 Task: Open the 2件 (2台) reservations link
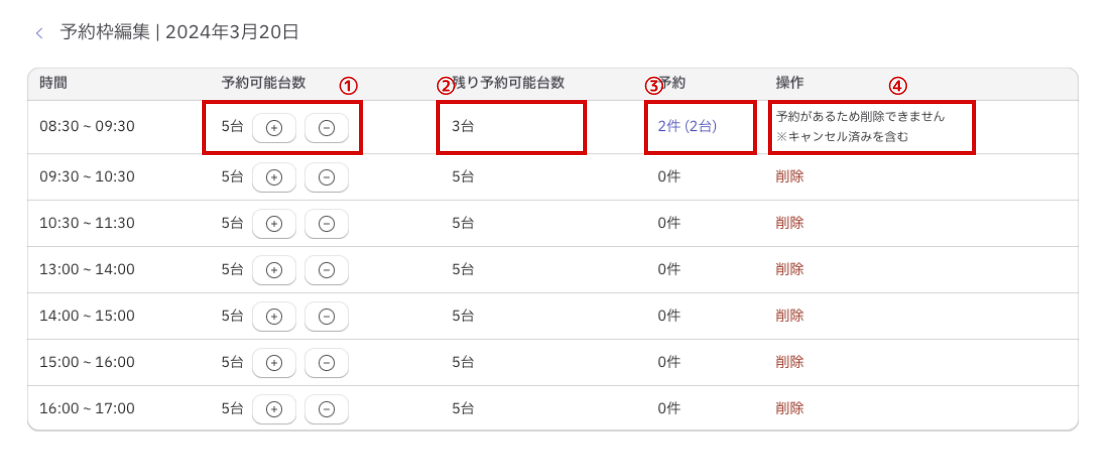point(687,127)
